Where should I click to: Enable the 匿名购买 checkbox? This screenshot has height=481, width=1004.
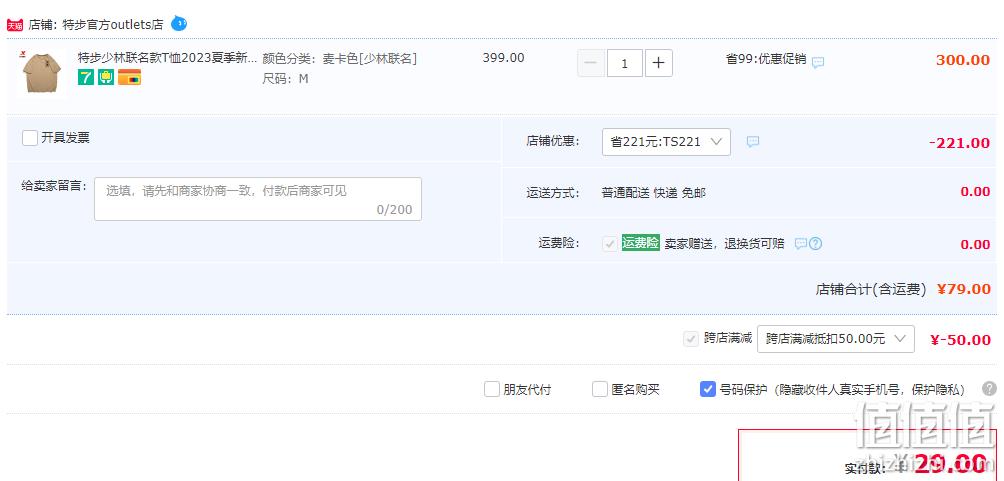pos(599,389)
